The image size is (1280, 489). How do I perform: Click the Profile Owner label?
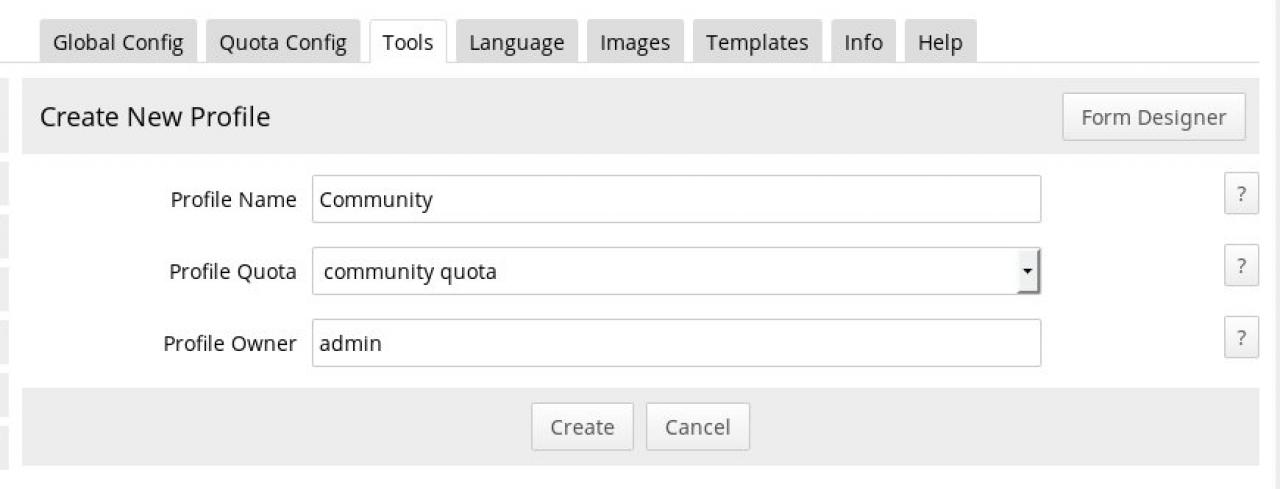click(x=230, y=343)
